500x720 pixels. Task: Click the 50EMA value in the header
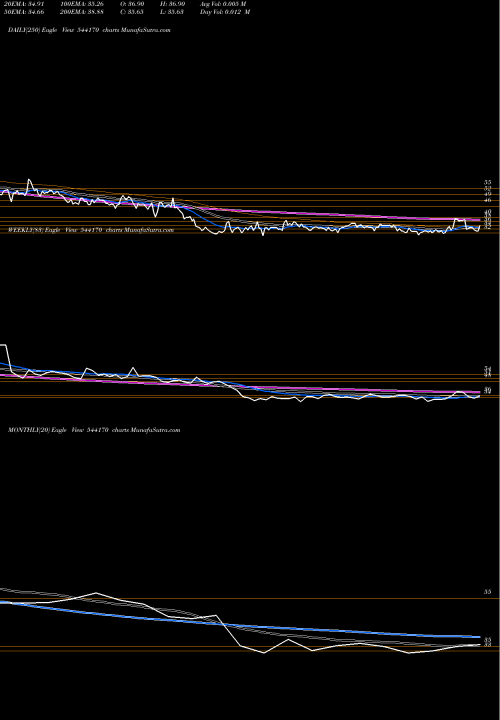22,12
